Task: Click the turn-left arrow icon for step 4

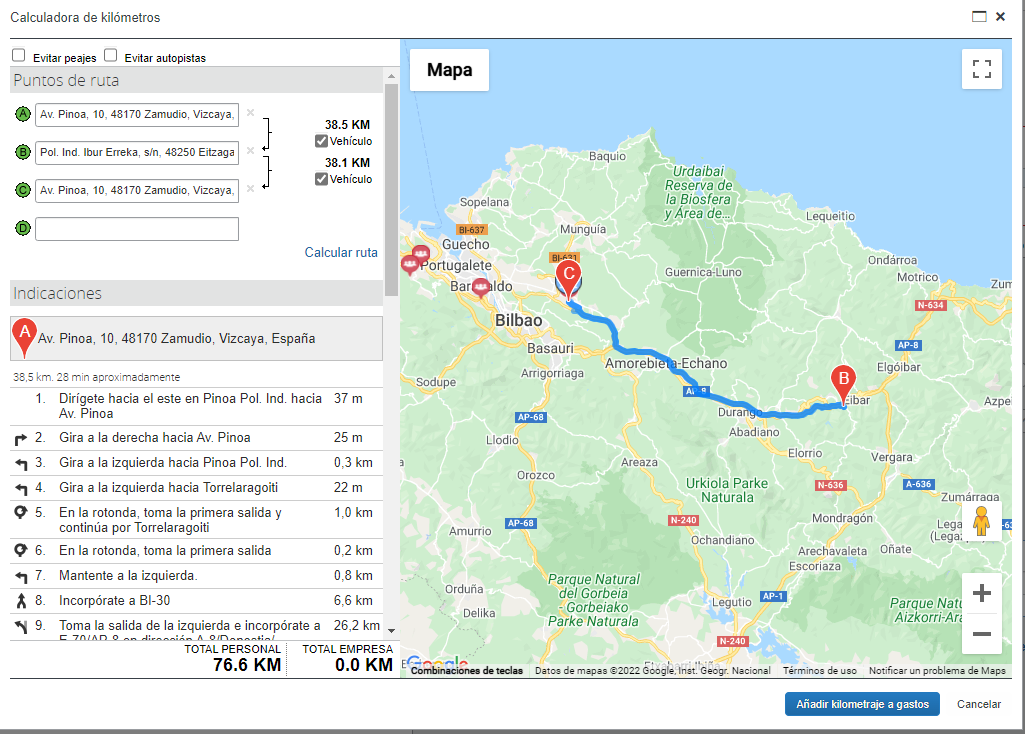Action: pyautogui.click(x=21, y=489)
